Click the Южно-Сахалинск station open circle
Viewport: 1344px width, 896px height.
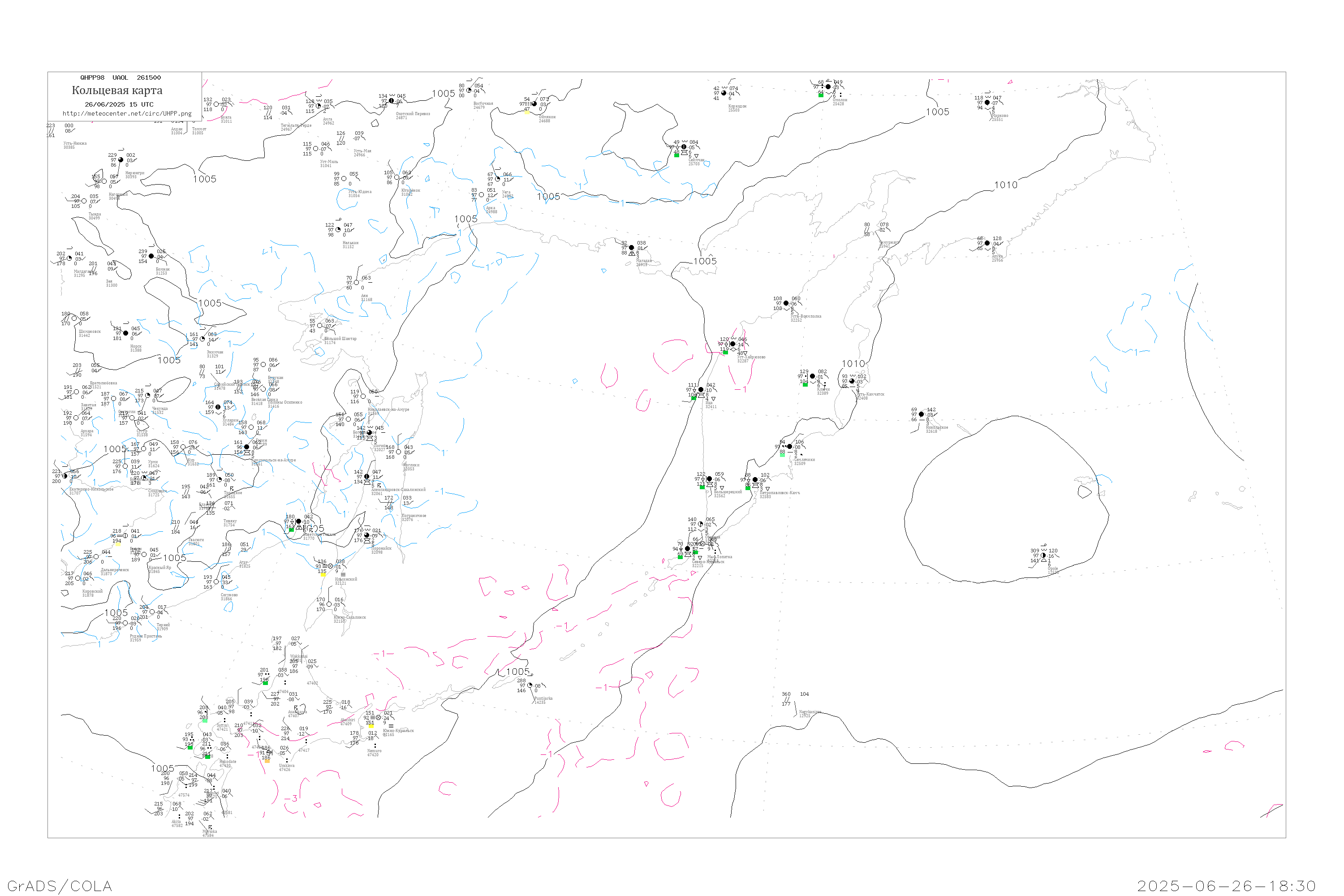tap(328, 604)
